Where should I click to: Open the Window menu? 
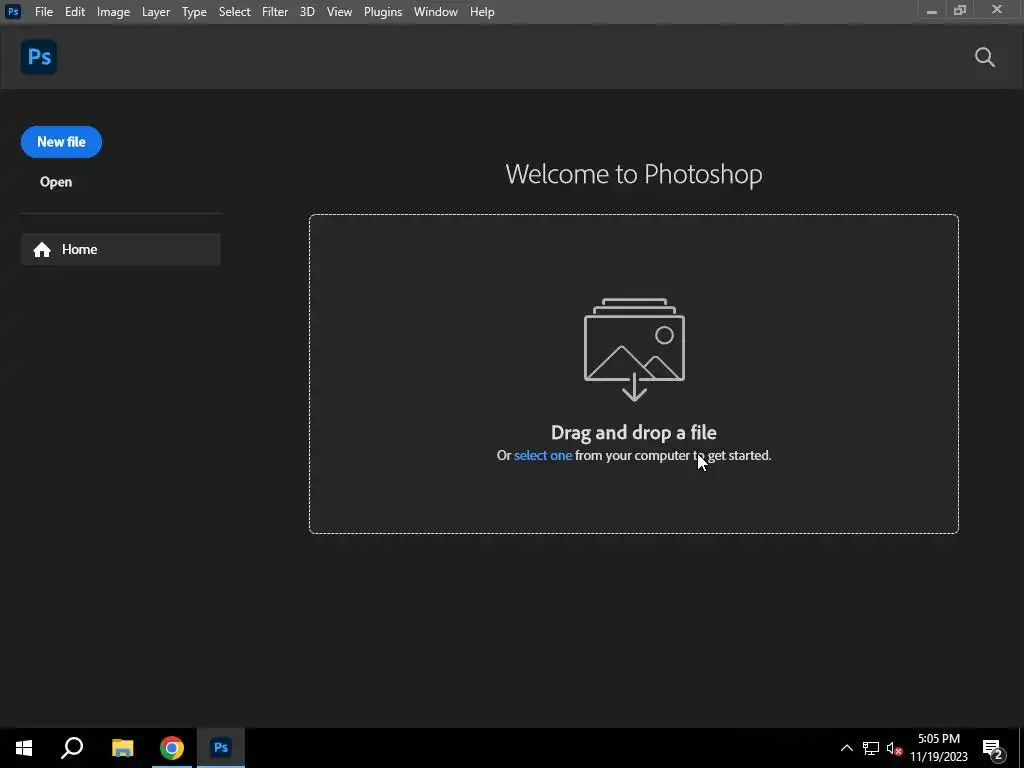coord(436,12)
